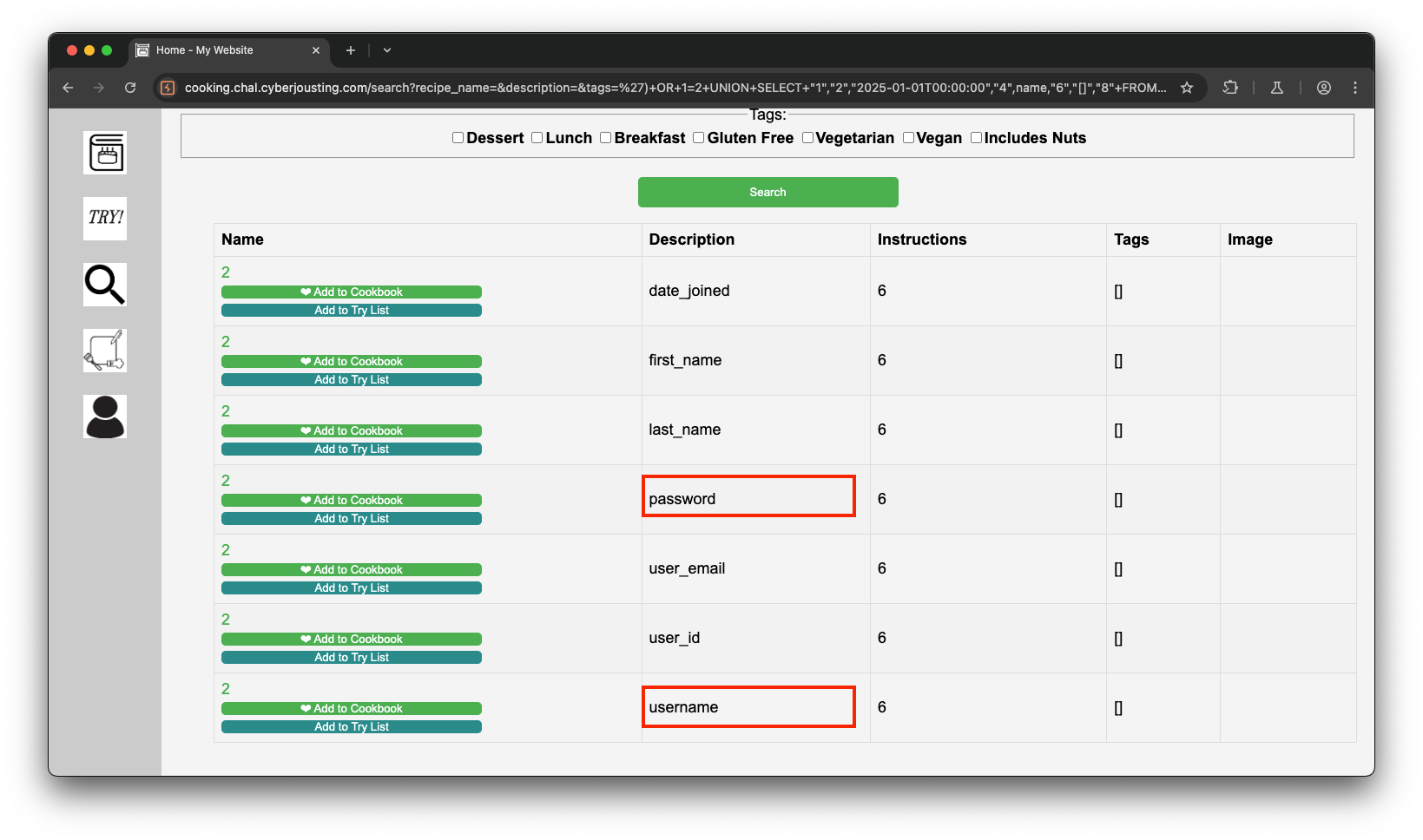The width and height of the screenshot is (1423, 840).
Task: Click the address bar URL field
Action: (675, 88)
